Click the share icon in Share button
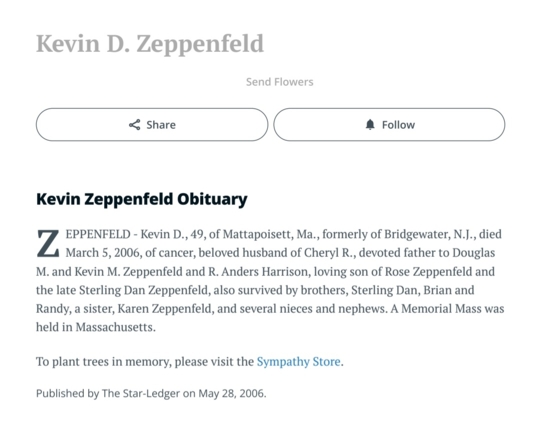 coord(135,125)
